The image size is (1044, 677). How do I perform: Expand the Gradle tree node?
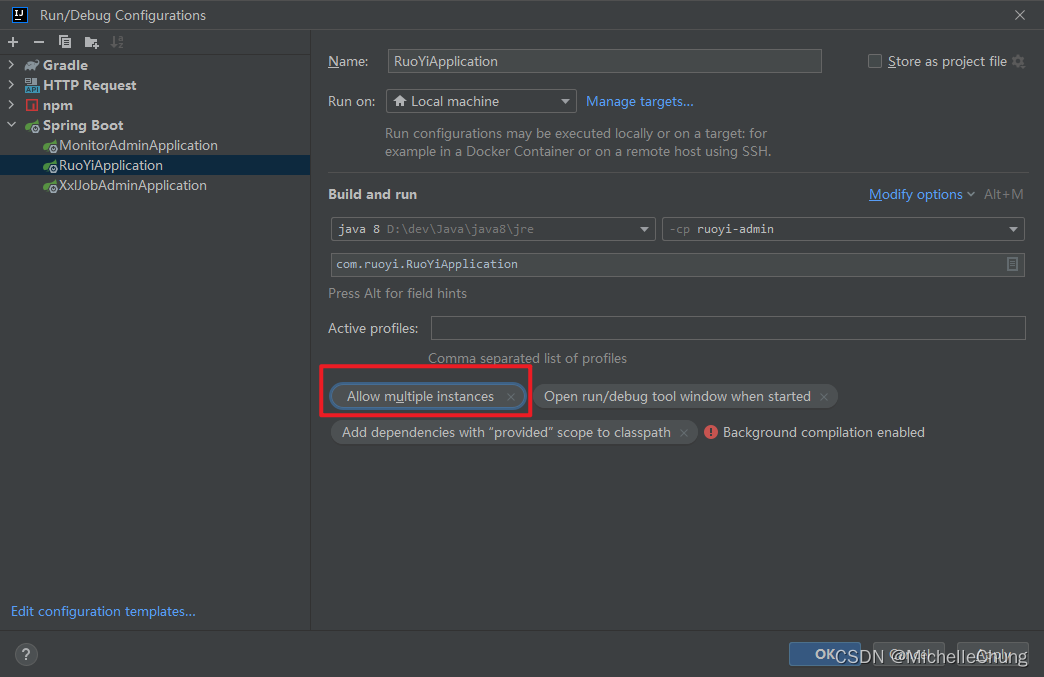pyautogui.click(x=11, y=65)
